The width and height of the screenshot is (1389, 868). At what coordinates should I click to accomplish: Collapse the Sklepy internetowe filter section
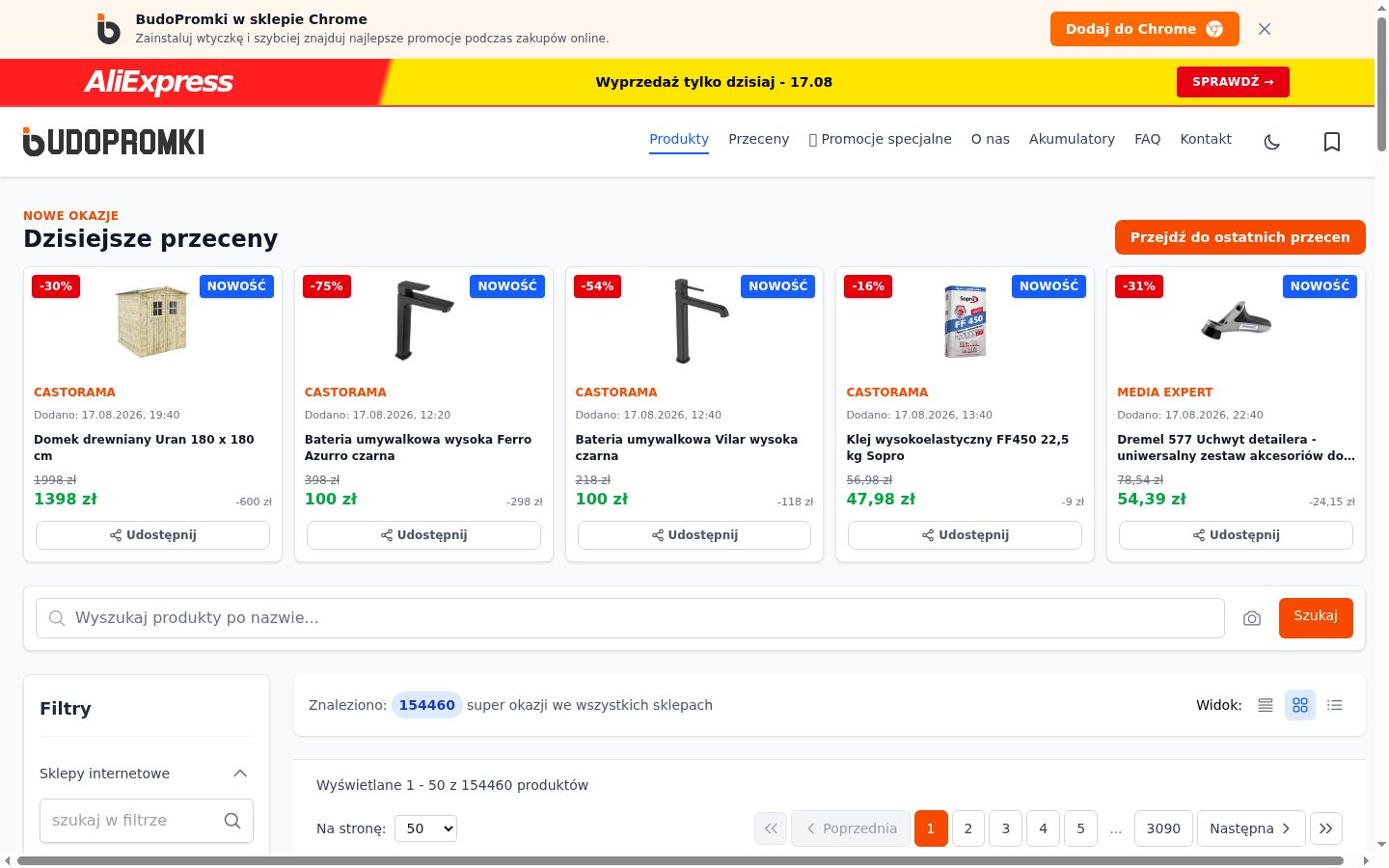pos(240,773)
